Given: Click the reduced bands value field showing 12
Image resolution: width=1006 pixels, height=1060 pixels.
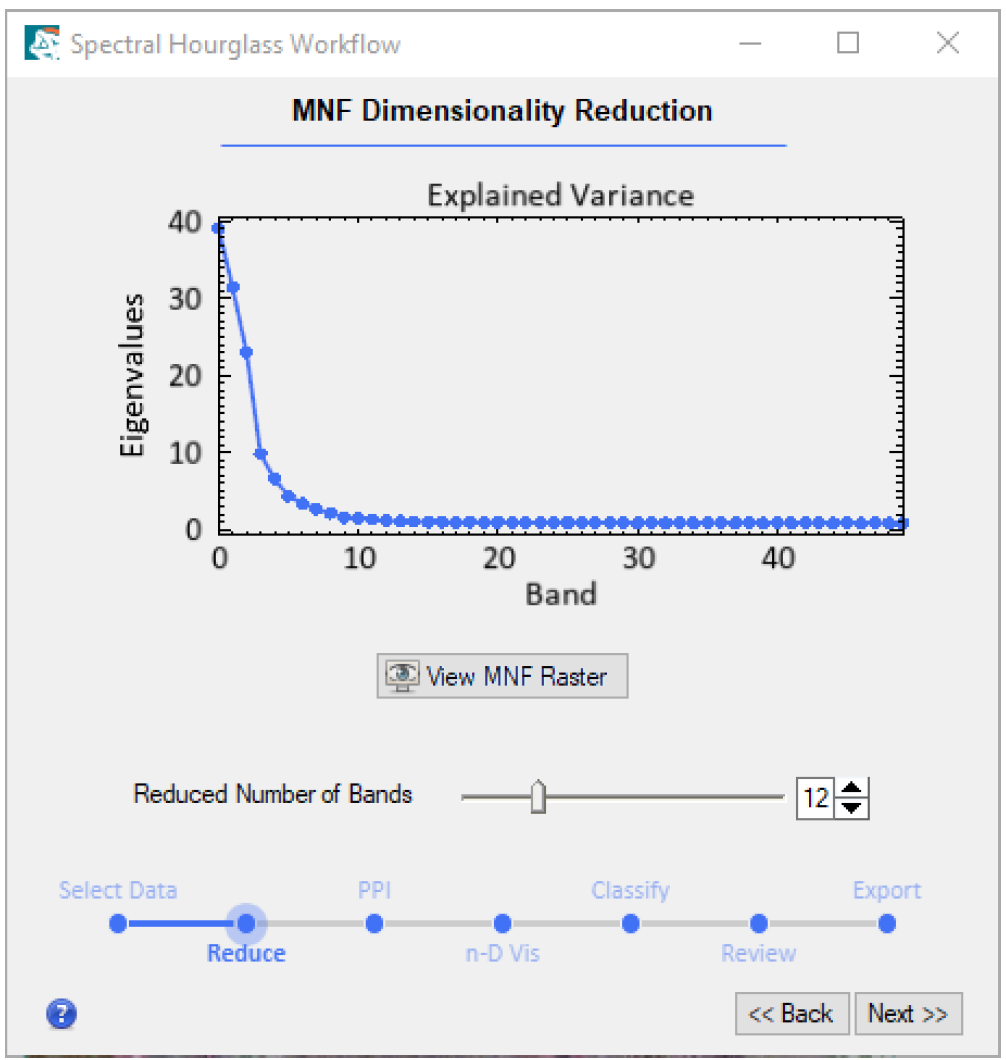Looking at the screenshot, I should pos(815,798).
